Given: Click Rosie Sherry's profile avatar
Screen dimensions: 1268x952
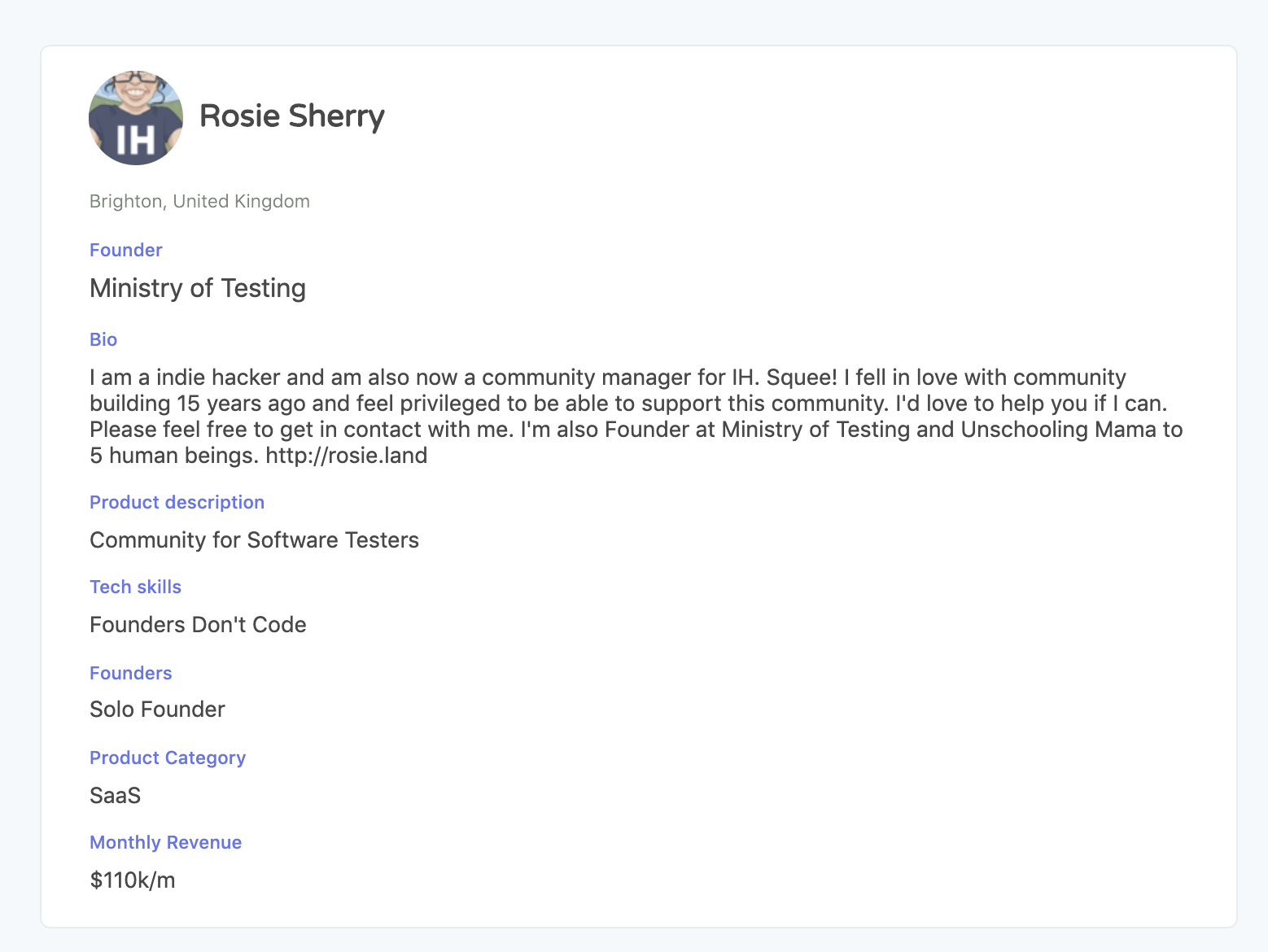Looking at the screenshot, I should tap(136, 118).
